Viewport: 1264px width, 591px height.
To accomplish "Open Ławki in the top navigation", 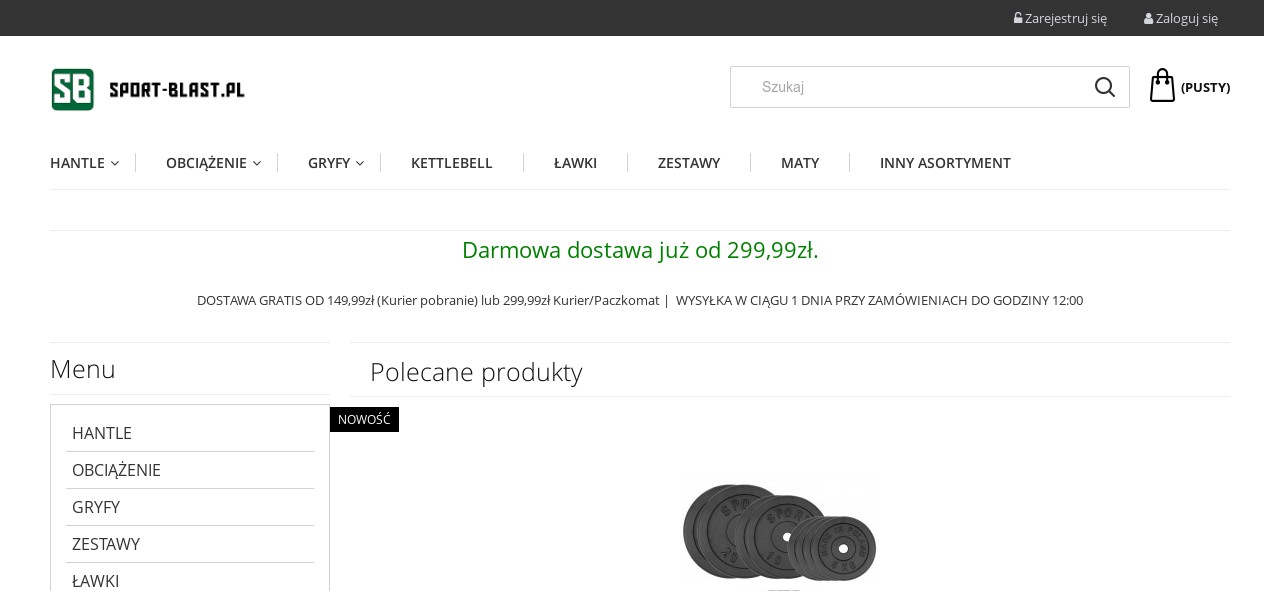I will coord(575,163).
